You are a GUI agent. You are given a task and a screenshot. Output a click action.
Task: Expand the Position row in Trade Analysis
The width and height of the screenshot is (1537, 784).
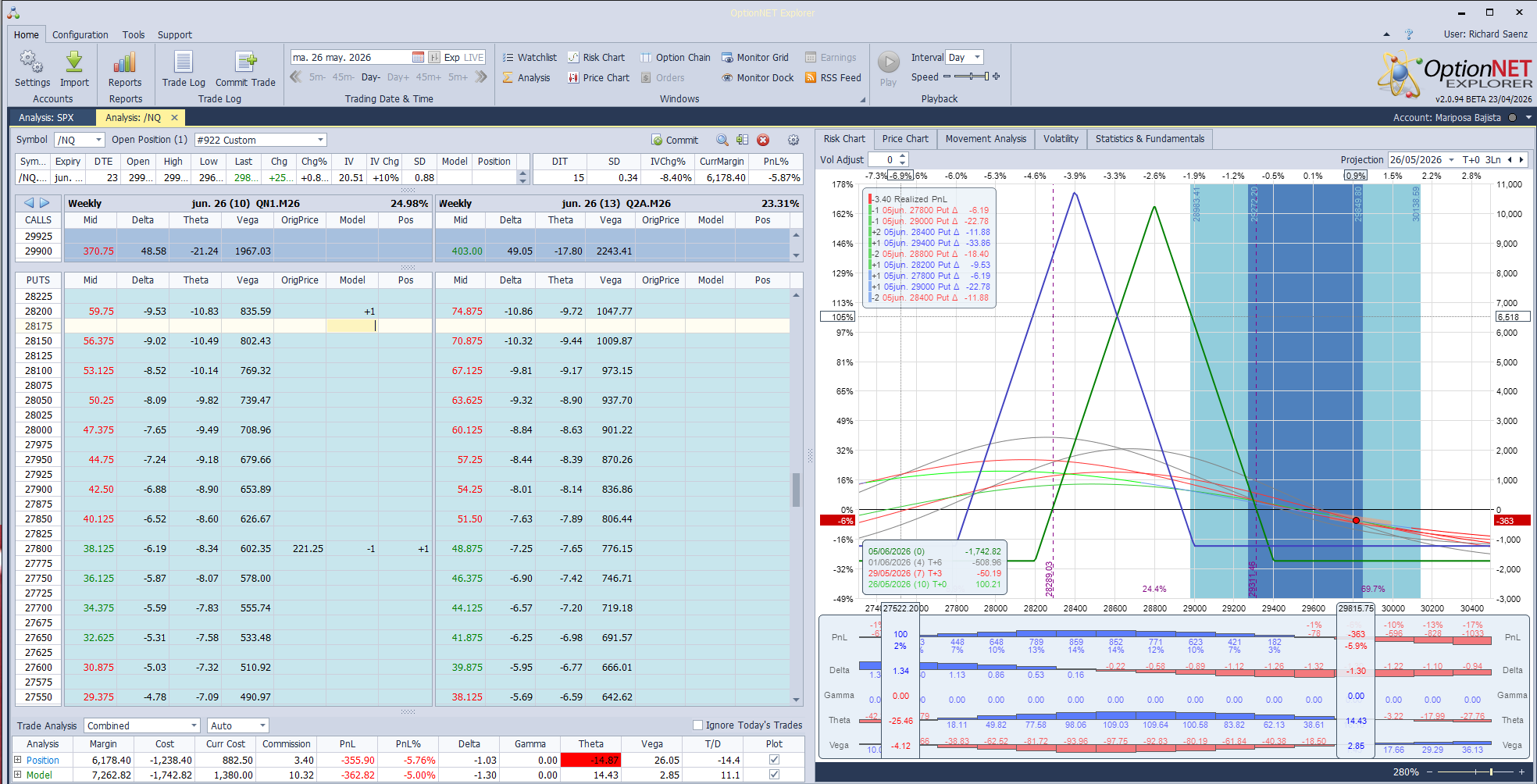(x=18, y=759)
